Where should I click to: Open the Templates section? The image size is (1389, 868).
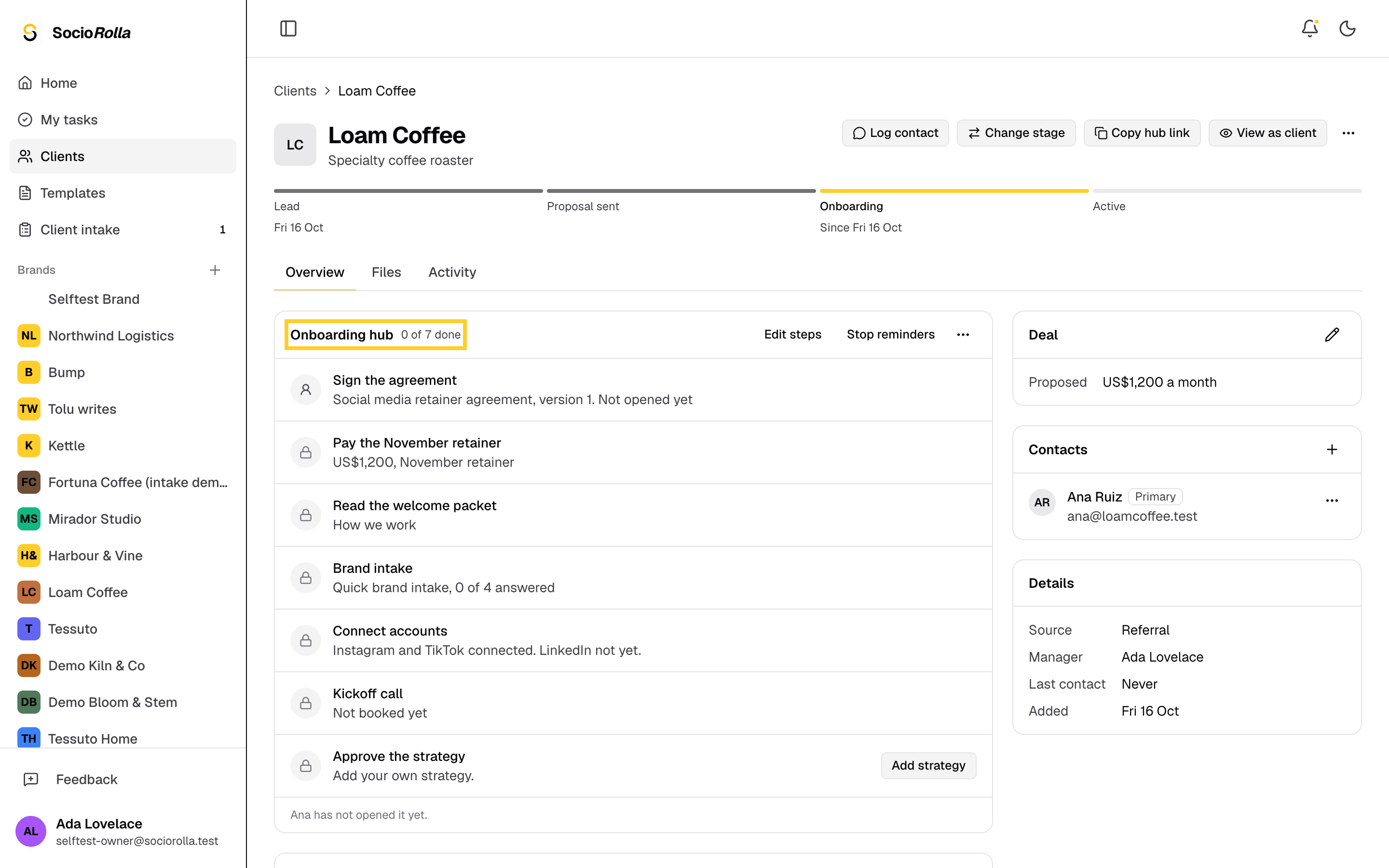coord(123,193)
